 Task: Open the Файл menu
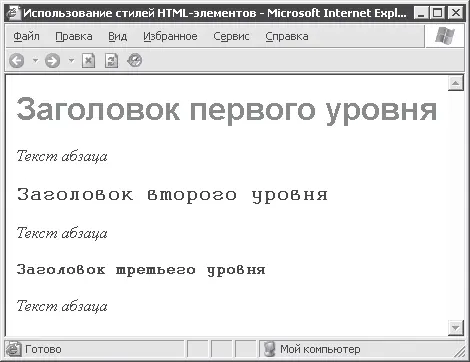[26, 36]
